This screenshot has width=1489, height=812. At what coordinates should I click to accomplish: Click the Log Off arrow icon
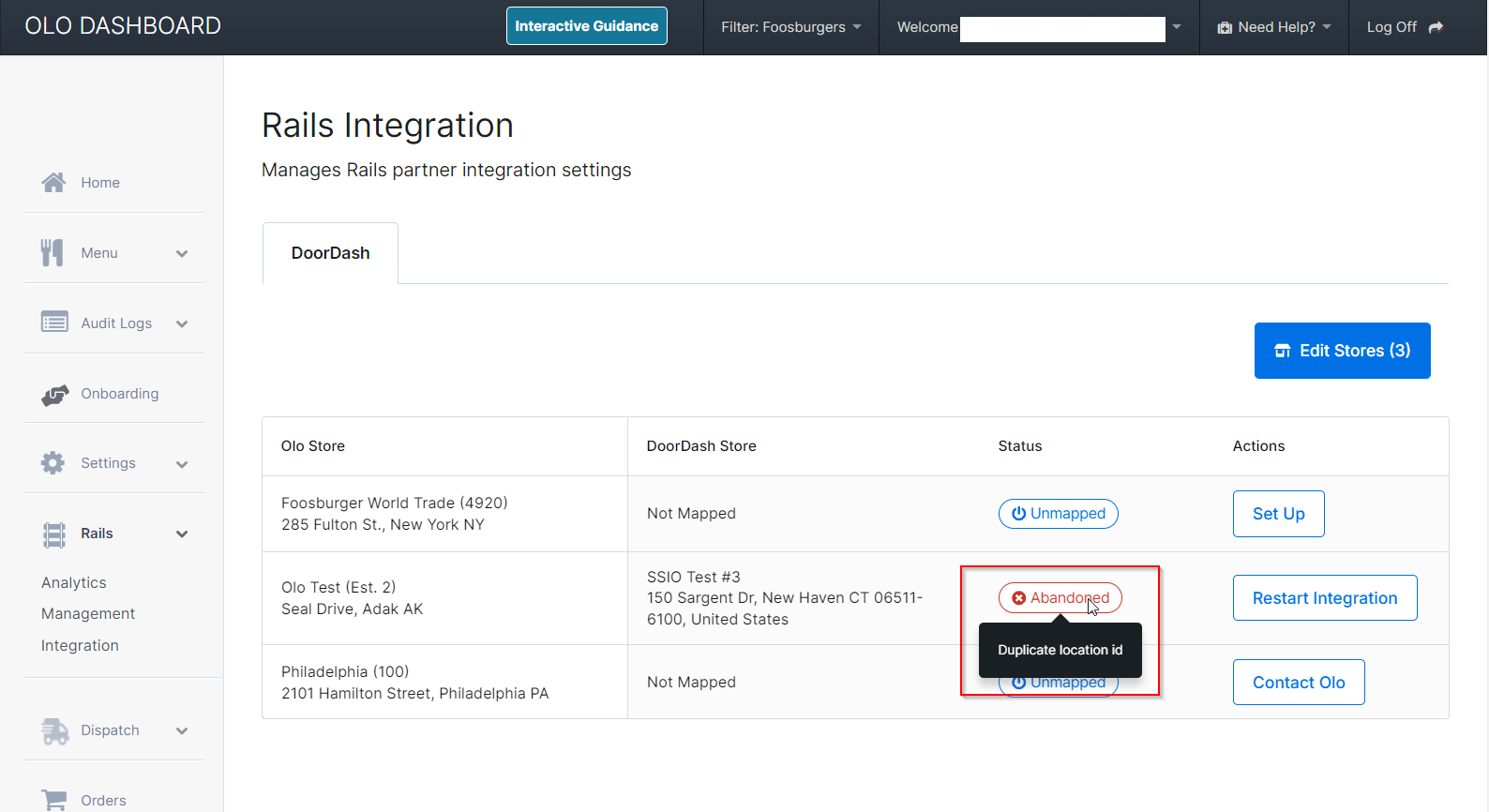coord(1436,27)
